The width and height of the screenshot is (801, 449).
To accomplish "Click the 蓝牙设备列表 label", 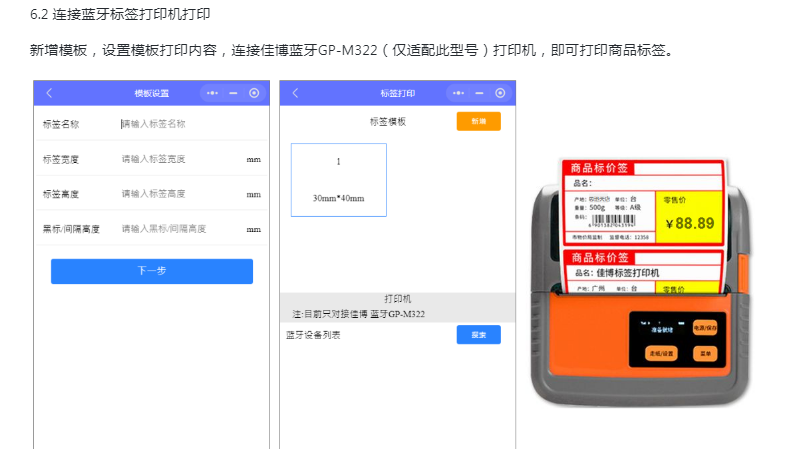I will [313, 335].
